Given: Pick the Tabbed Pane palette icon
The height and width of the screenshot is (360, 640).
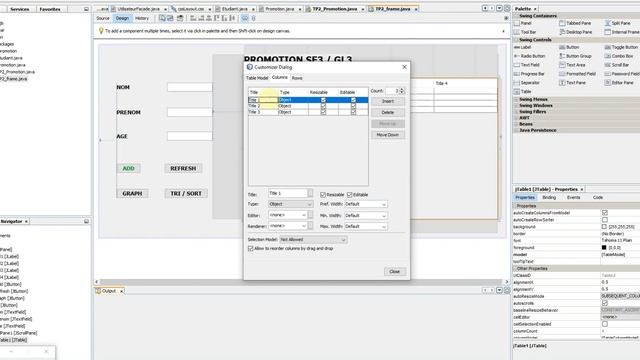Looking at the screenshot, I should point(562,23).
